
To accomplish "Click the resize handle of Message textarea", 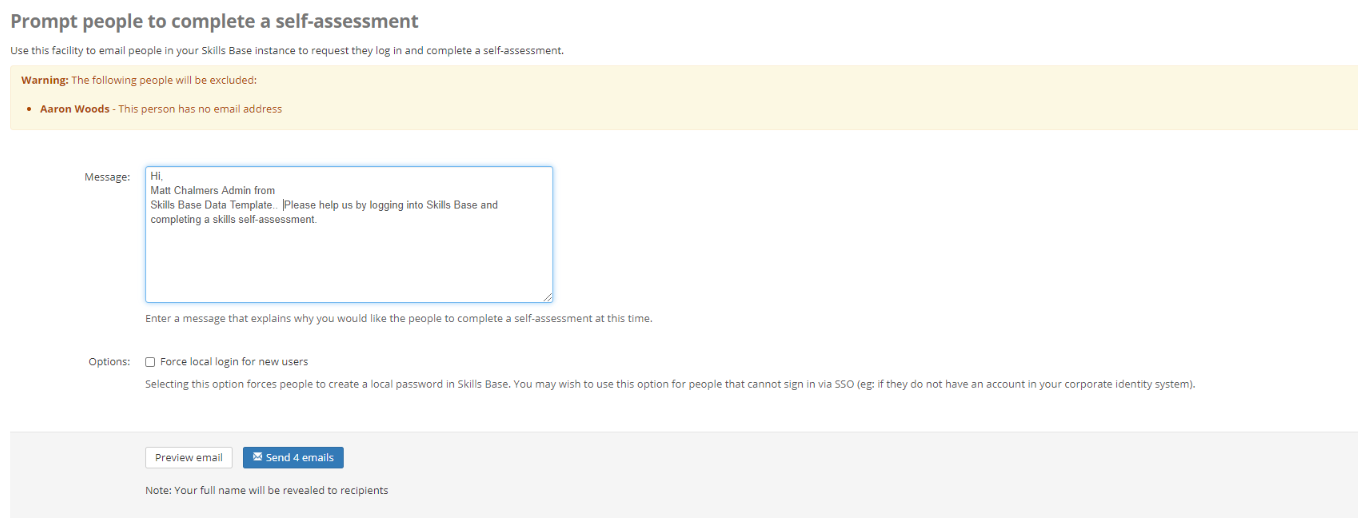I will [x=548, y=297].
